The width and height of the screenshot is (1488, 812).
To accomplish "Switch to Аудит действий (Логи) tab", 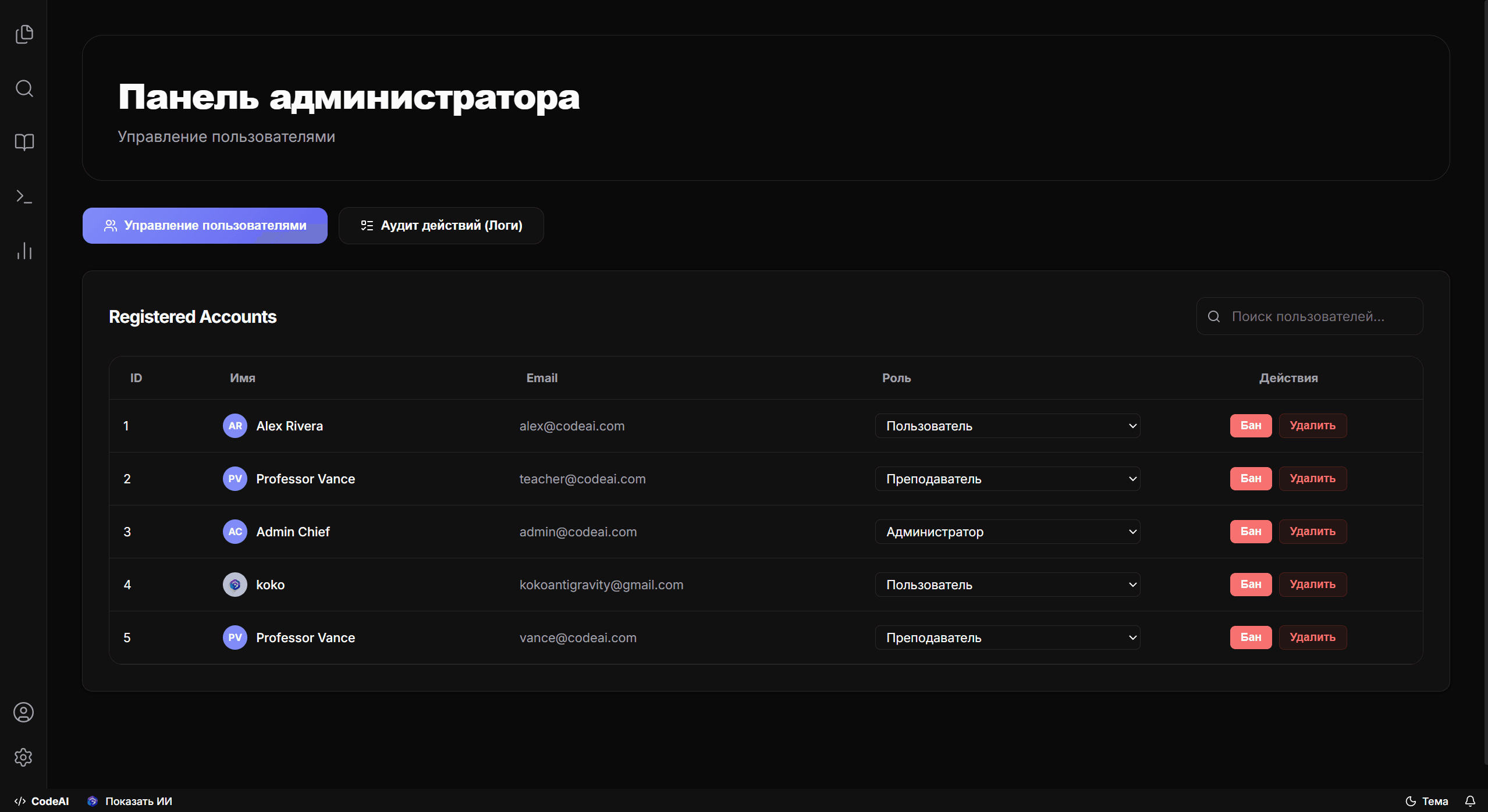I will (441, 226).
